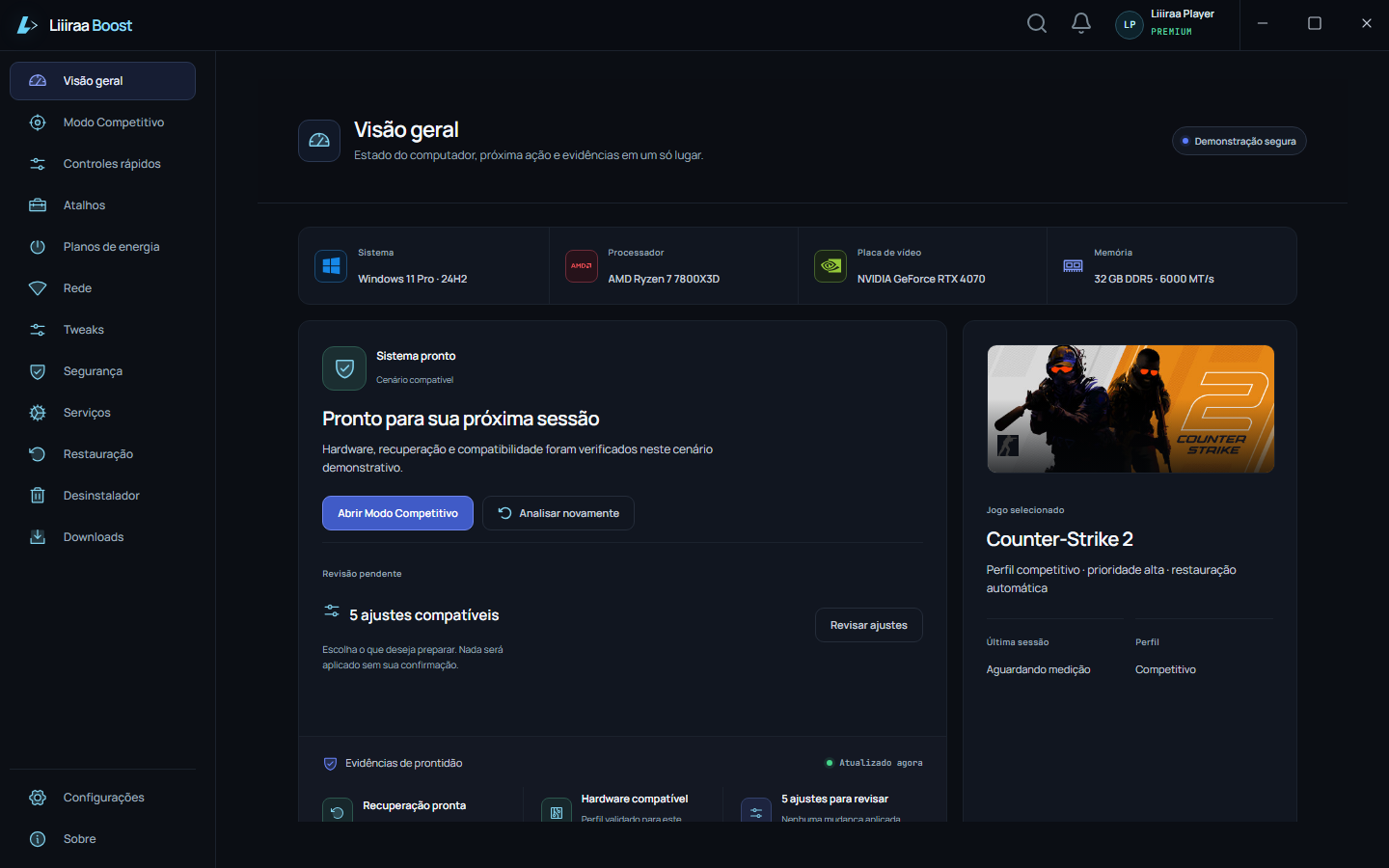Click '32 GB DDR5 · 6000 MT/s' text
The image size is (1389, 868).
[x=1154, y=279]
